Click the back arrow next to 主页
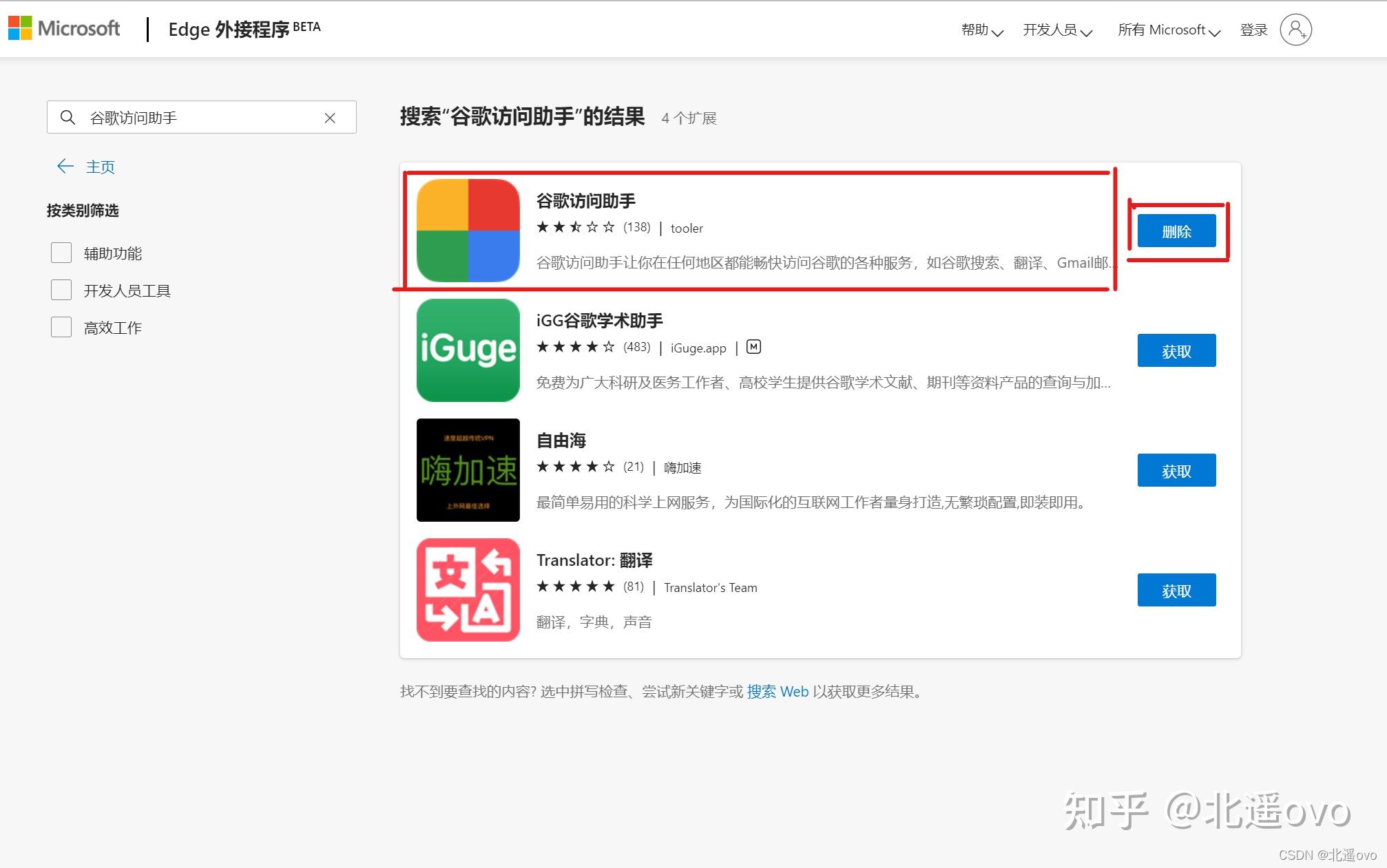The height and width of the screenshot is (868, 1387). pos(65,166)
